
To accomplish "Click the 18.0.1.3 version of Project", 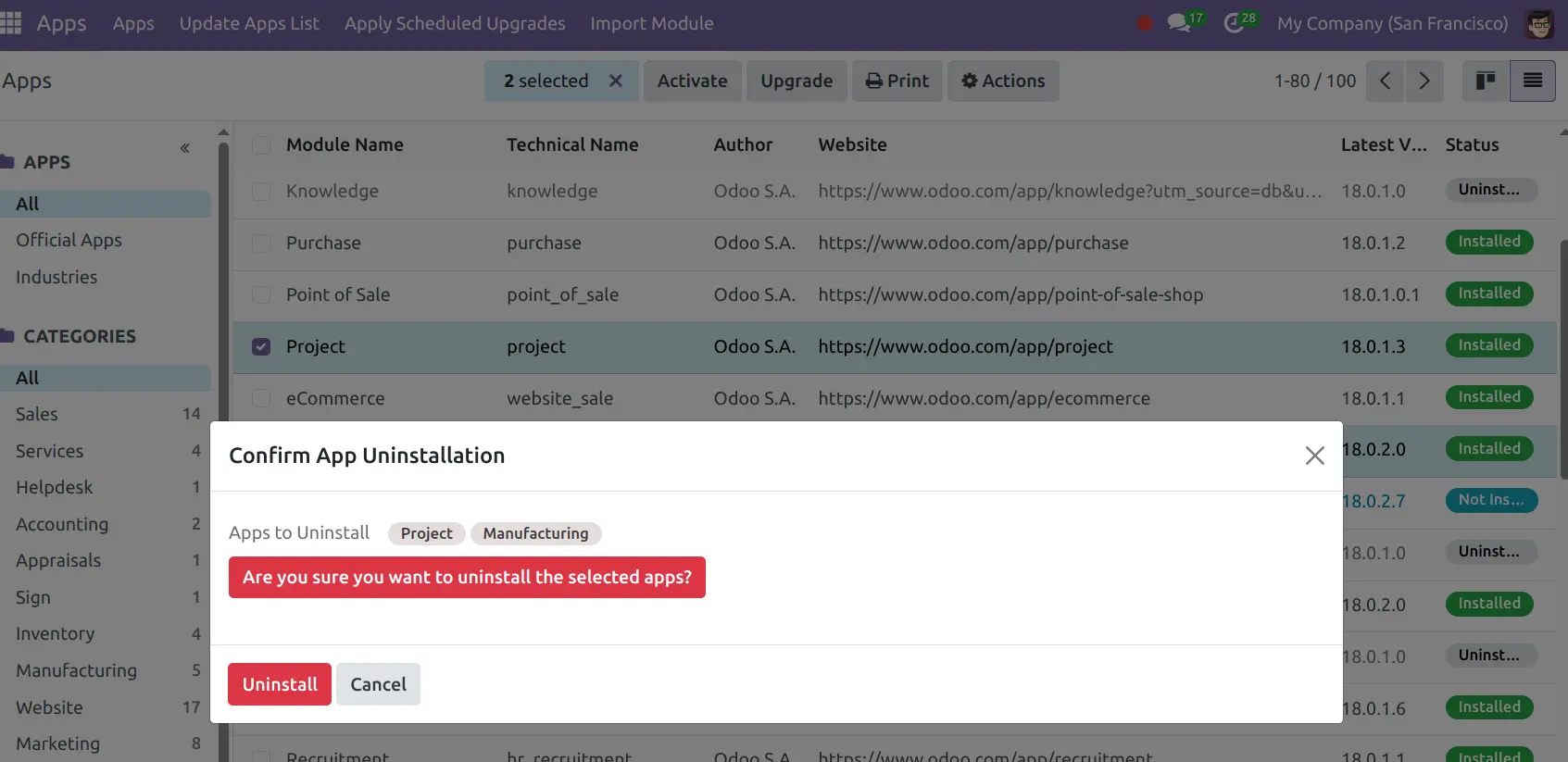I will pyautogui.click(x=1373, y=346).
